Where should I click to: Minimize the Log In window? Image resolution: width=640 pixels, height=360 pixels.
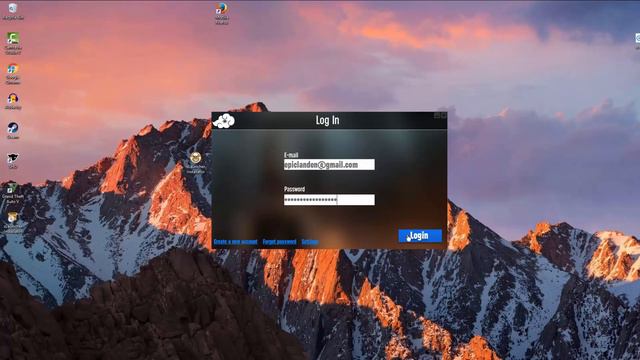coord(437,116)
